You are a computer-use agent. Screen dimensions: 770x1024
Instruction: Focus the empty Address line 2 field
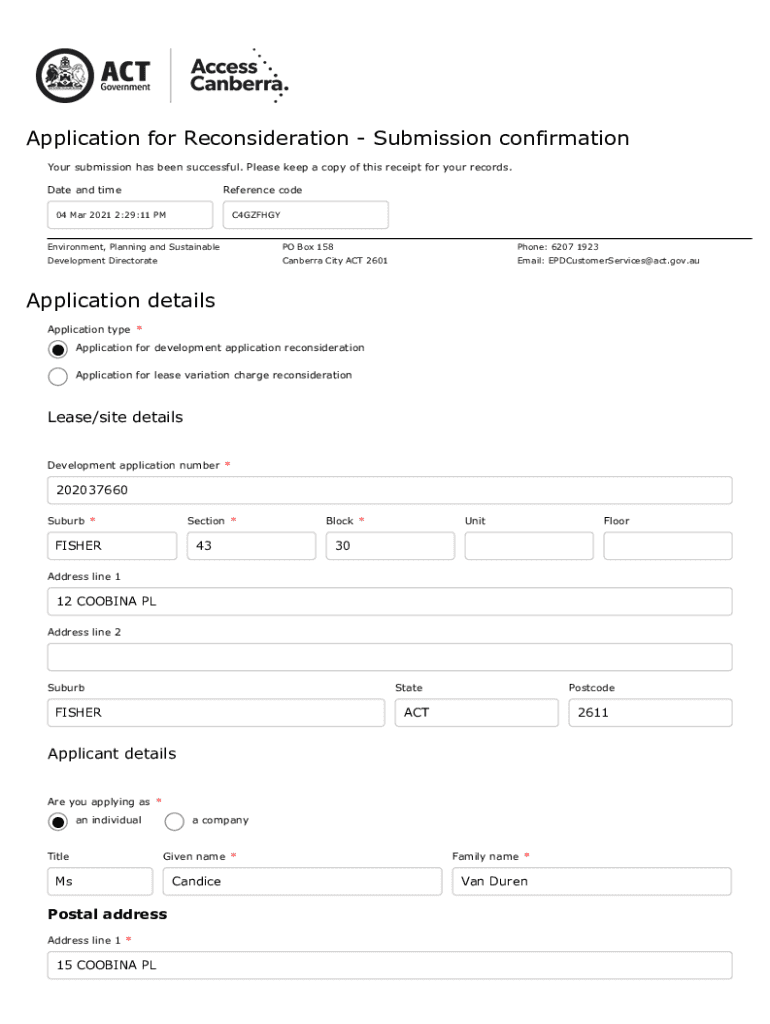389,657
